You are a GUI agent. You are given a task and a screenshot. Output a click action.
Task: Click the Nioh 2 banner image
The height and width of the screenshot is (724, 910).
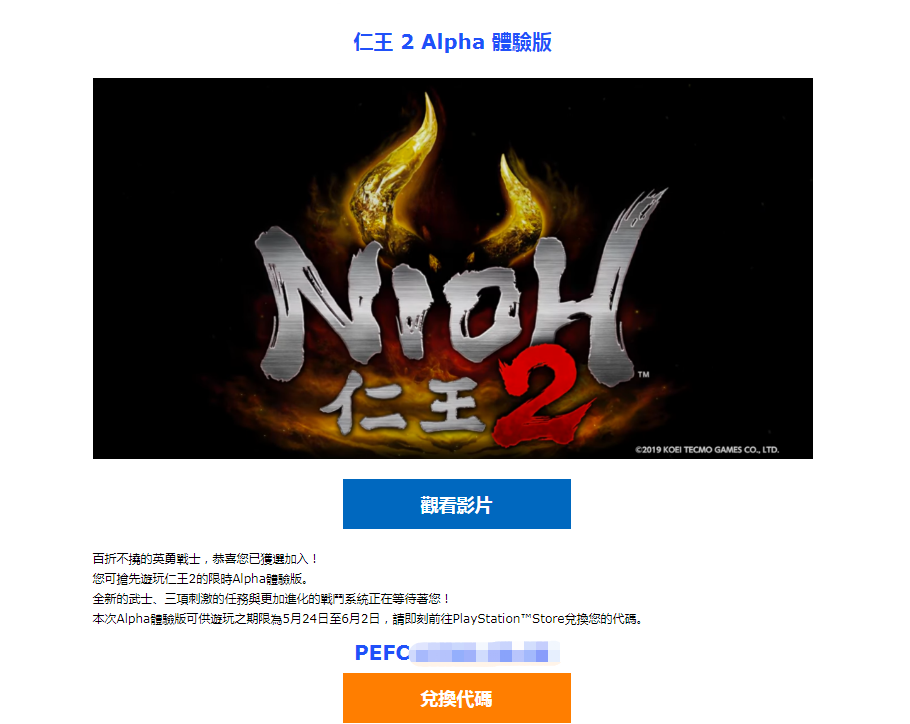click(x=453, y=268)
